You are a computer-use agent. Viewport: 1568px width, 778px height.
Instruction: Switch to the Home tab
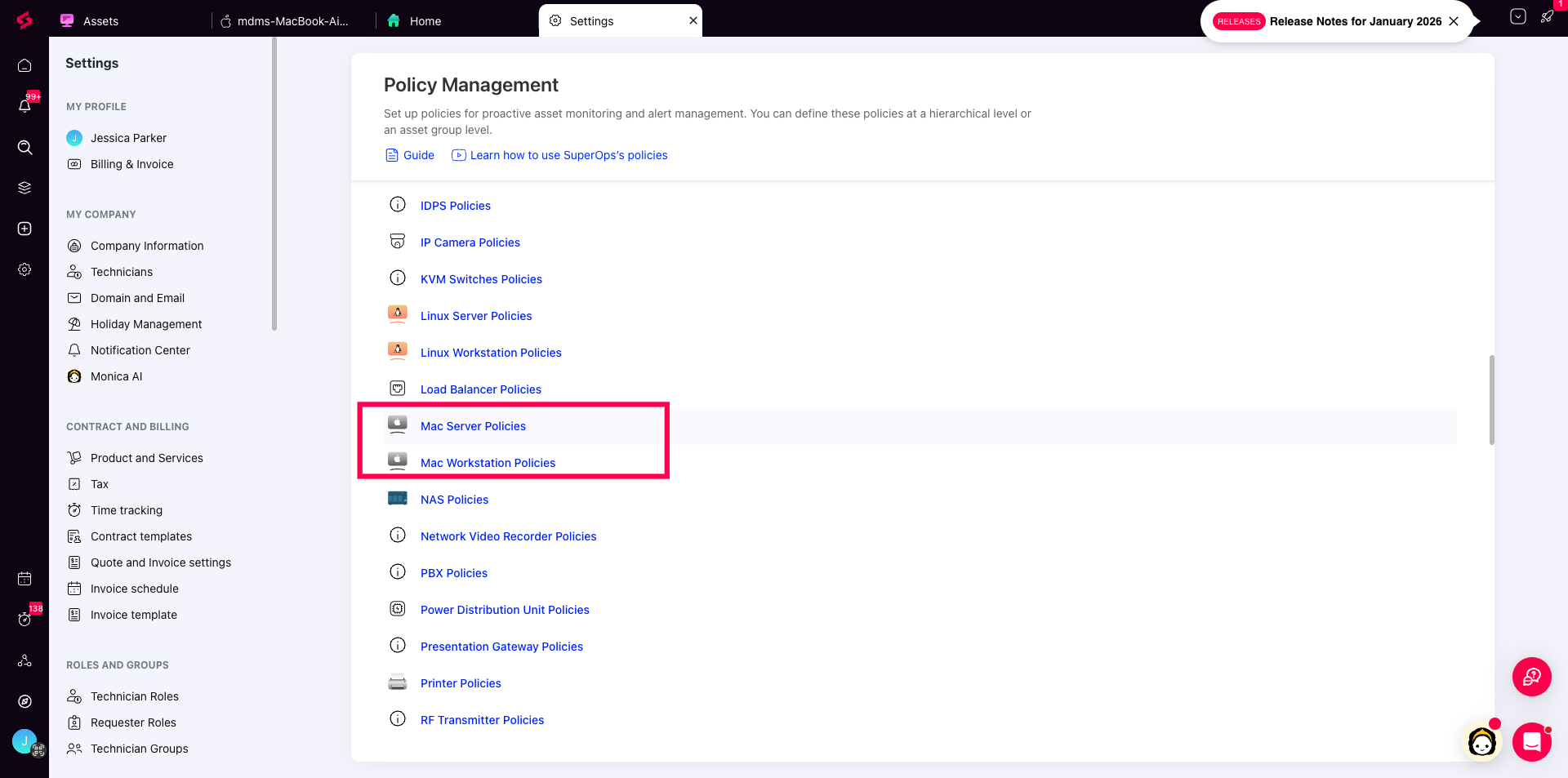[425, 21]
